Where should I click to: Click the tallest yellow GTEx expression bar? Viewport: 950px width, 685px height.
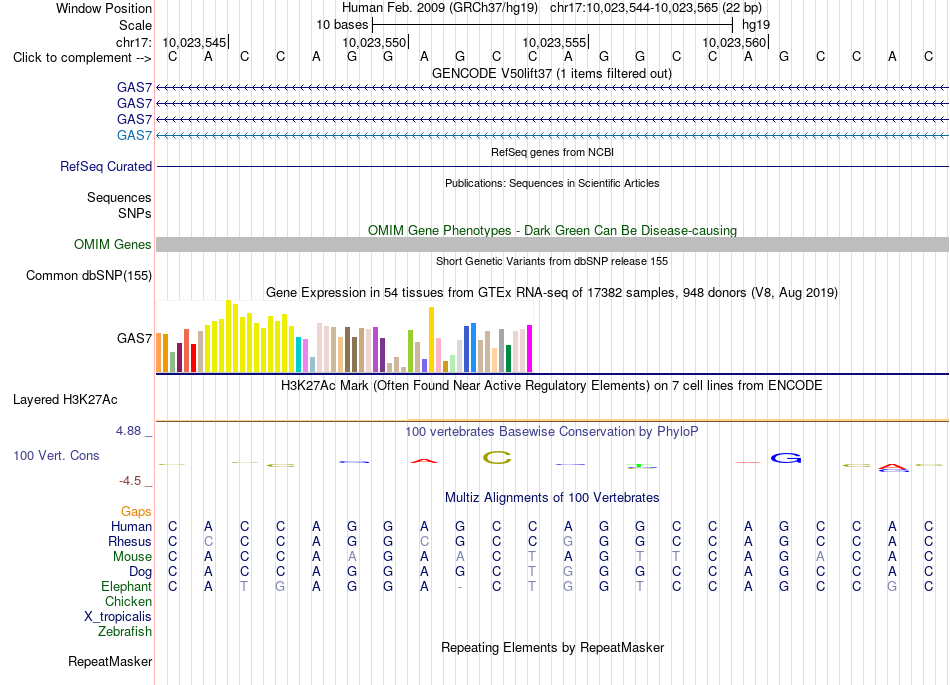pos(228,336)
